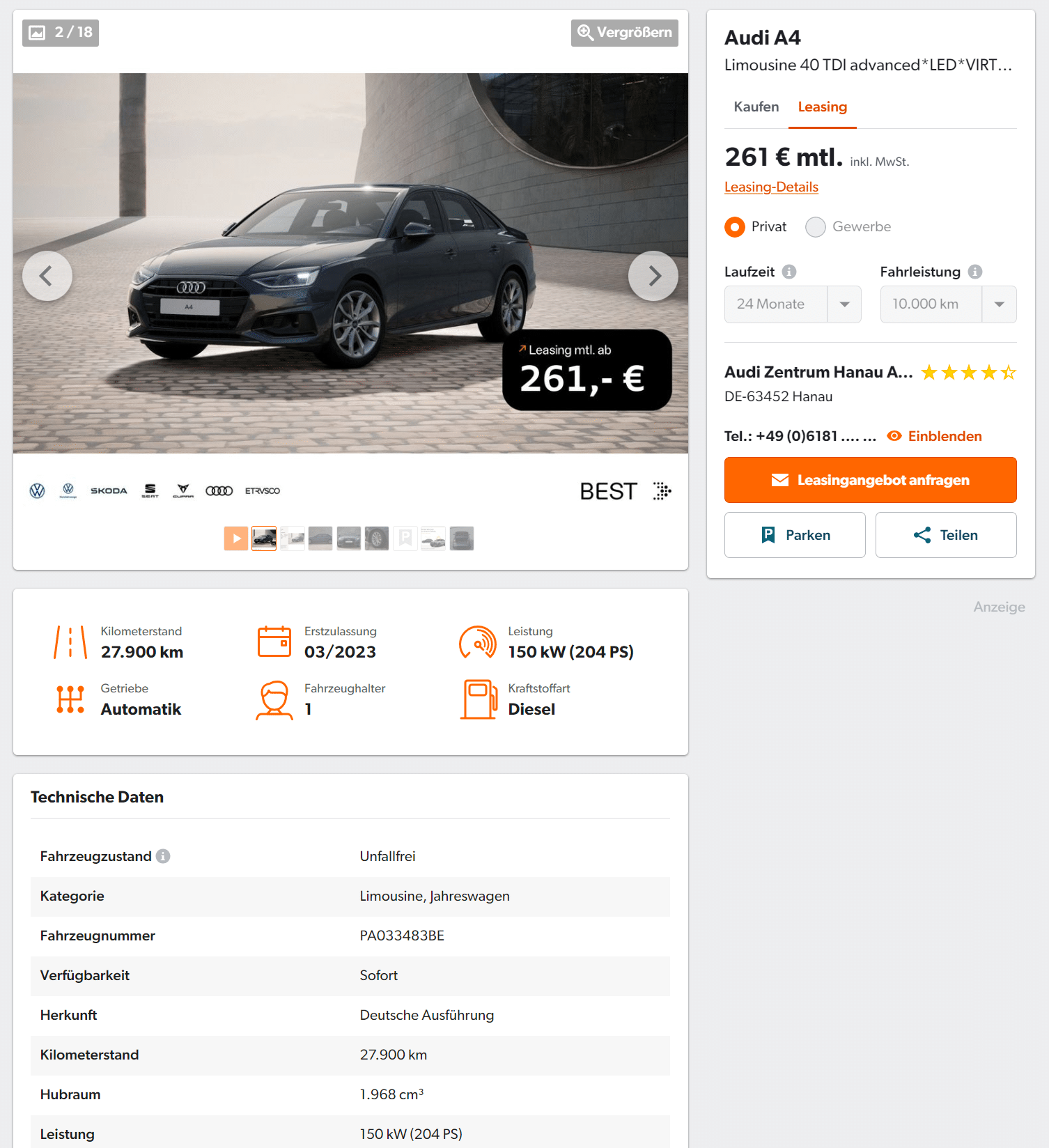
Task: Click the '03/2023' Erstzulassung value
Action: point(340,652)
